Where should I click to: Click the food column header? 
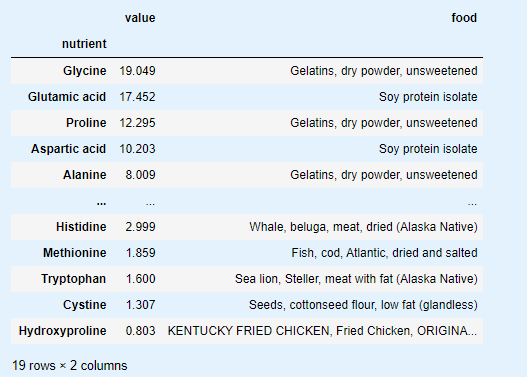(x=464, y=18)
